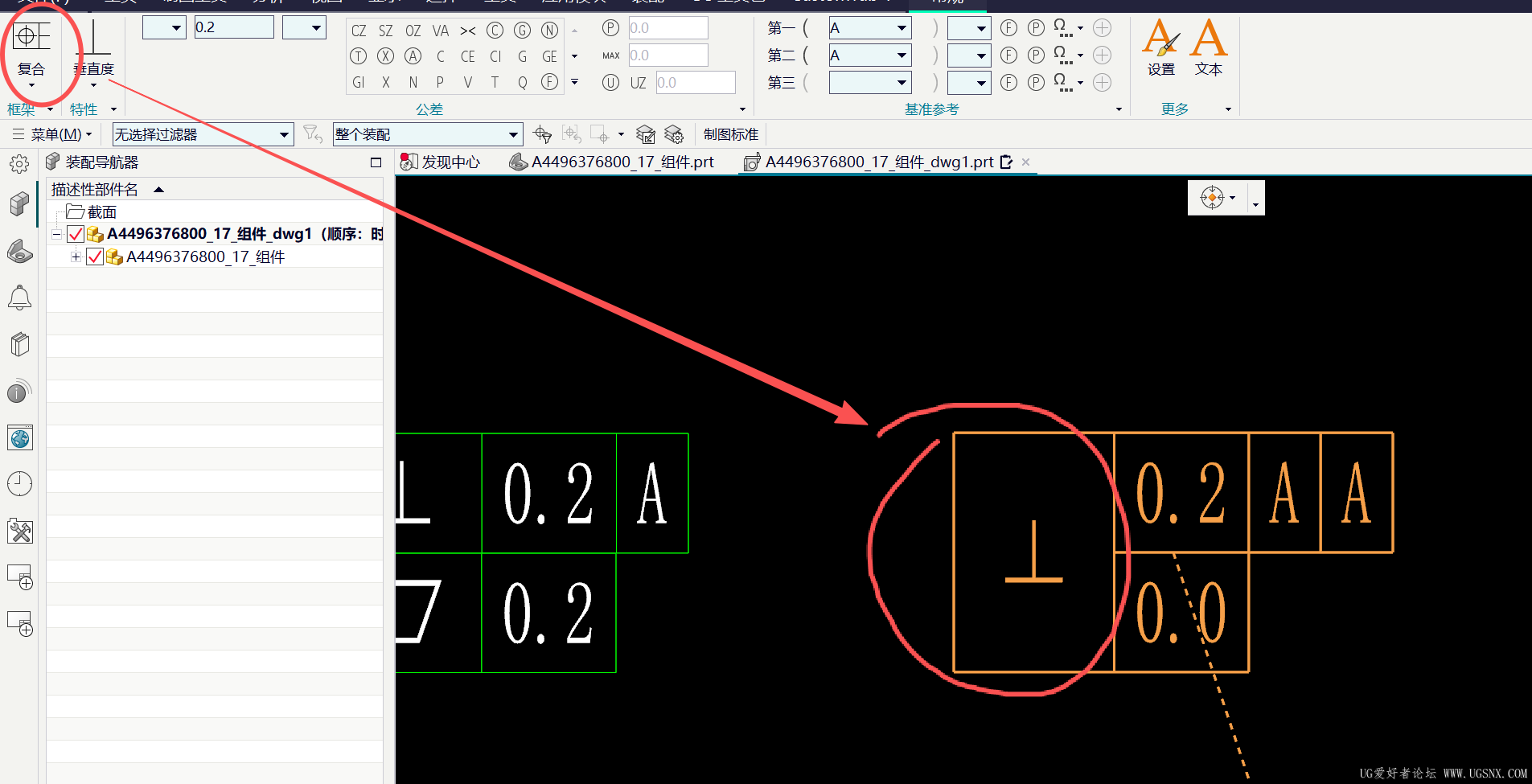Image resolution: width=1532 pixels, height=784 pixels.
Task: Click the UZ value input field
Action: [696, 83]
